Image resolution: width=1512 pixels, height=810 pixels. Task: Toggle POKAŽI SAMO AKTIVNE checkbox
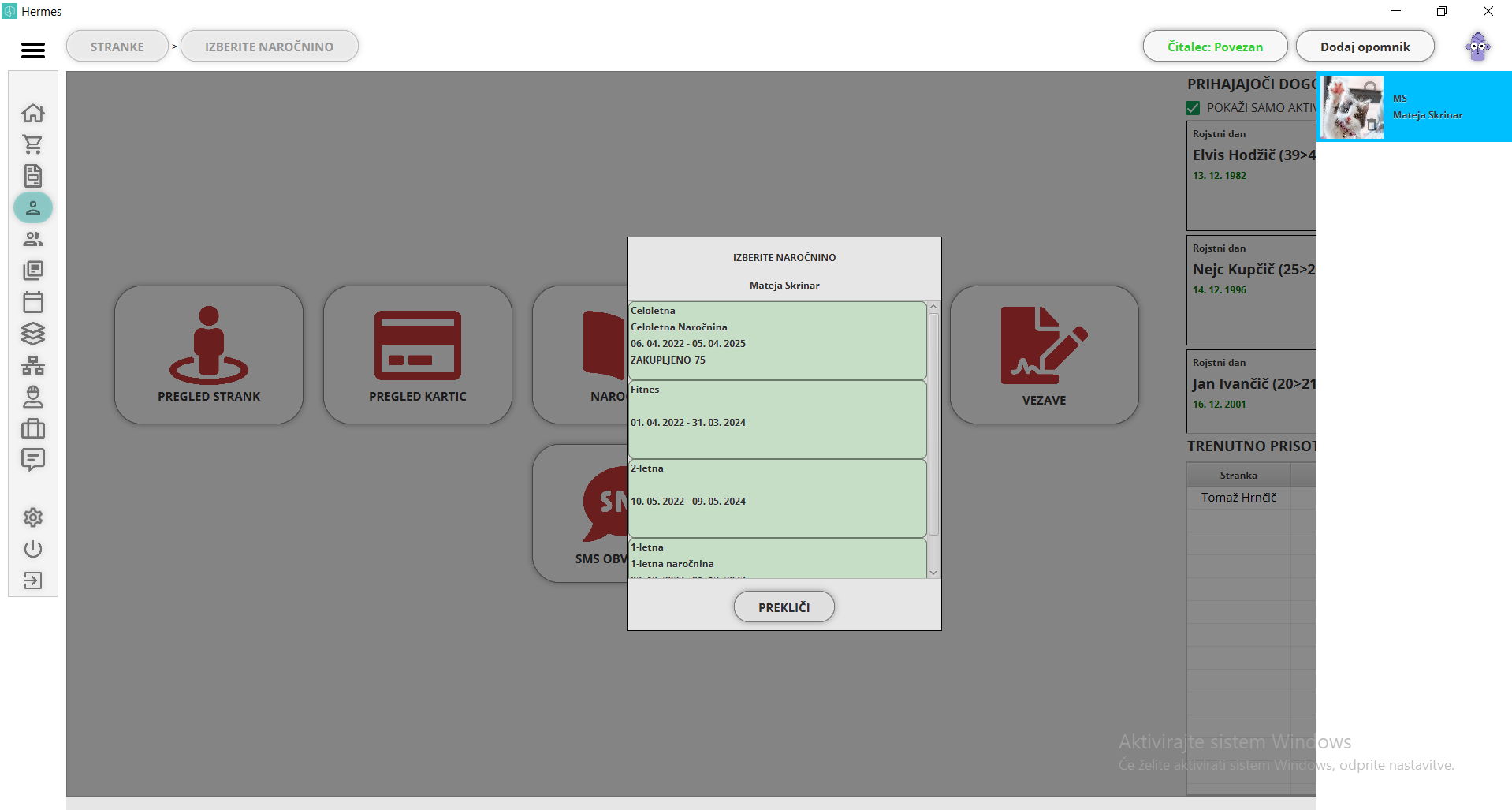1193,108
